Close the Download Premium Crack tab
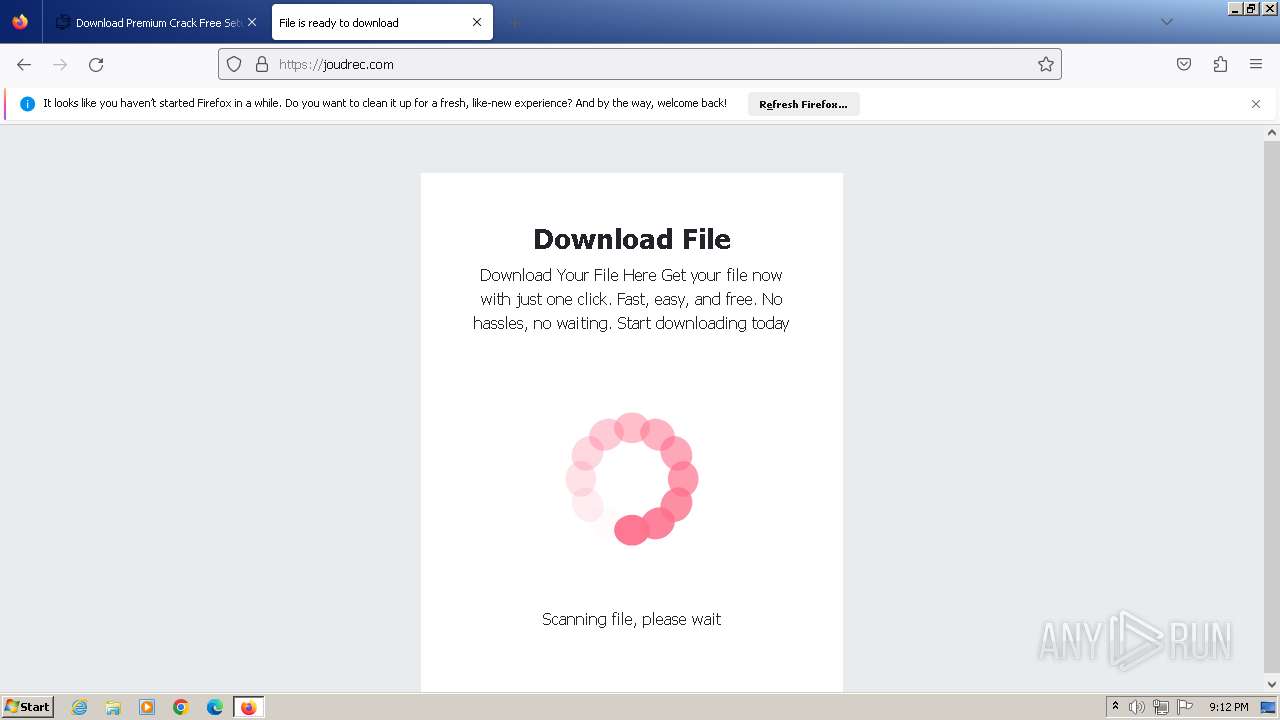This screenshot has height=720, width=1280. click(252, 22)
